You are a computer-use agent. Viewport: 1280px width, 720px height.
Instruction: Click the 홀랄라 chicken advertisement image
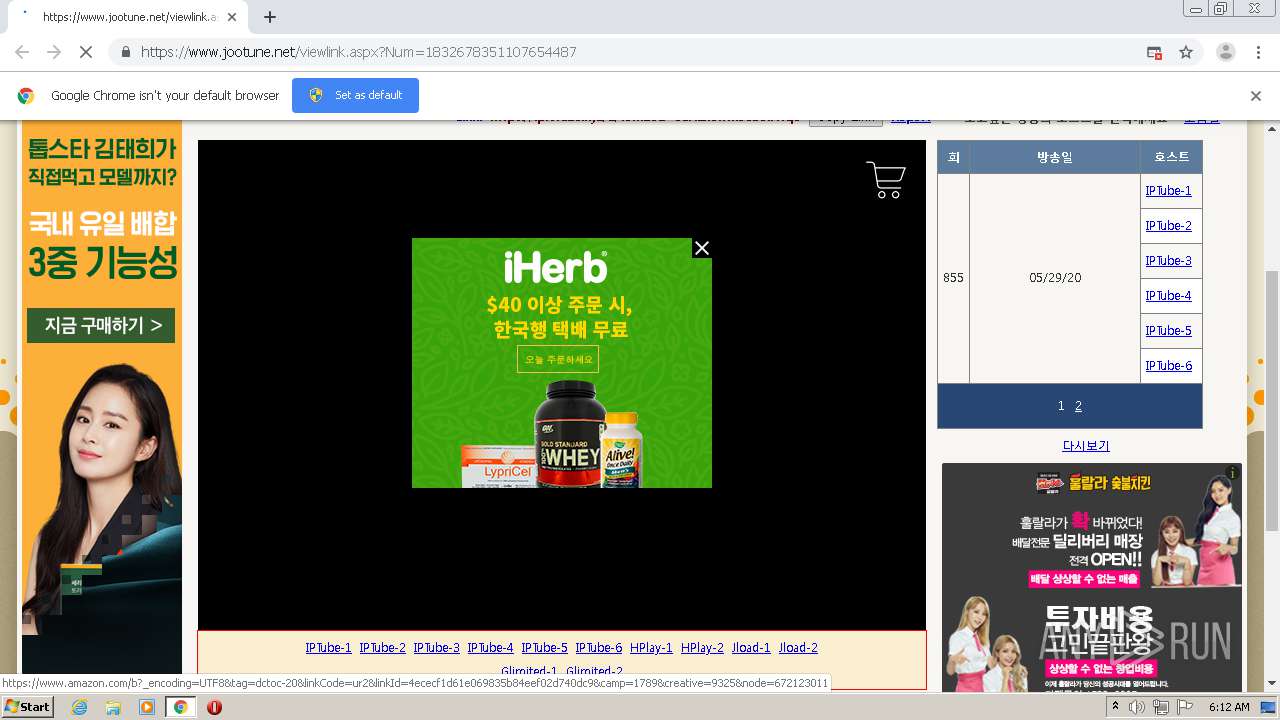[1091, 578]
